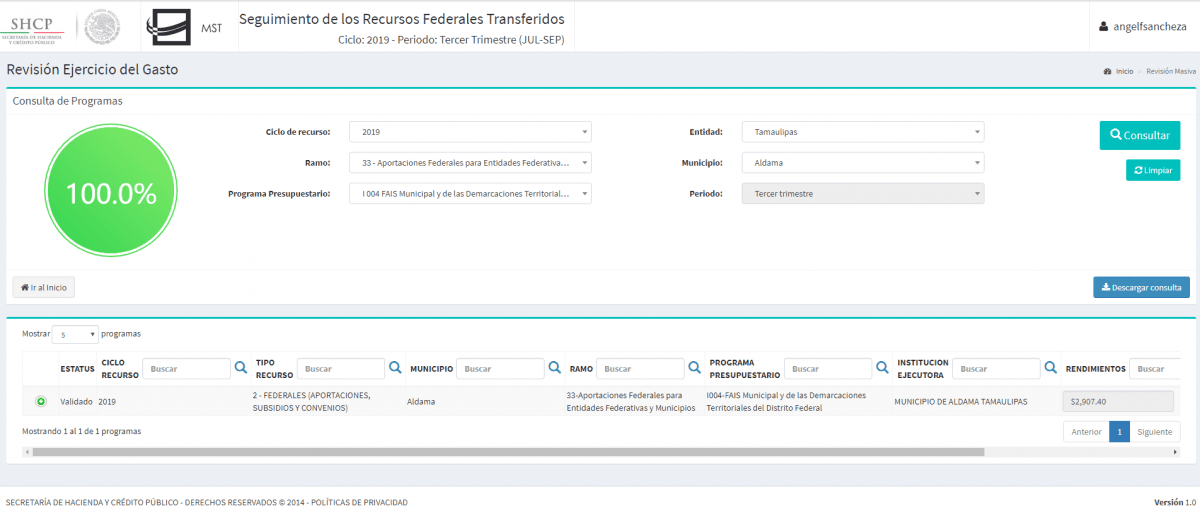Click search icon beside Programa Presupuestario filter

(881, 368)
